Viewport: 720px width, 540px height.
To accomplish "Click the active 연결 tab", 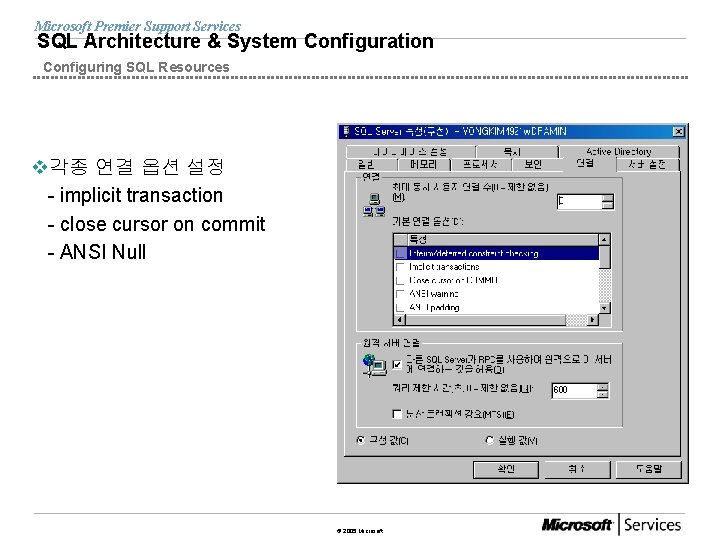I will [585, 163].
